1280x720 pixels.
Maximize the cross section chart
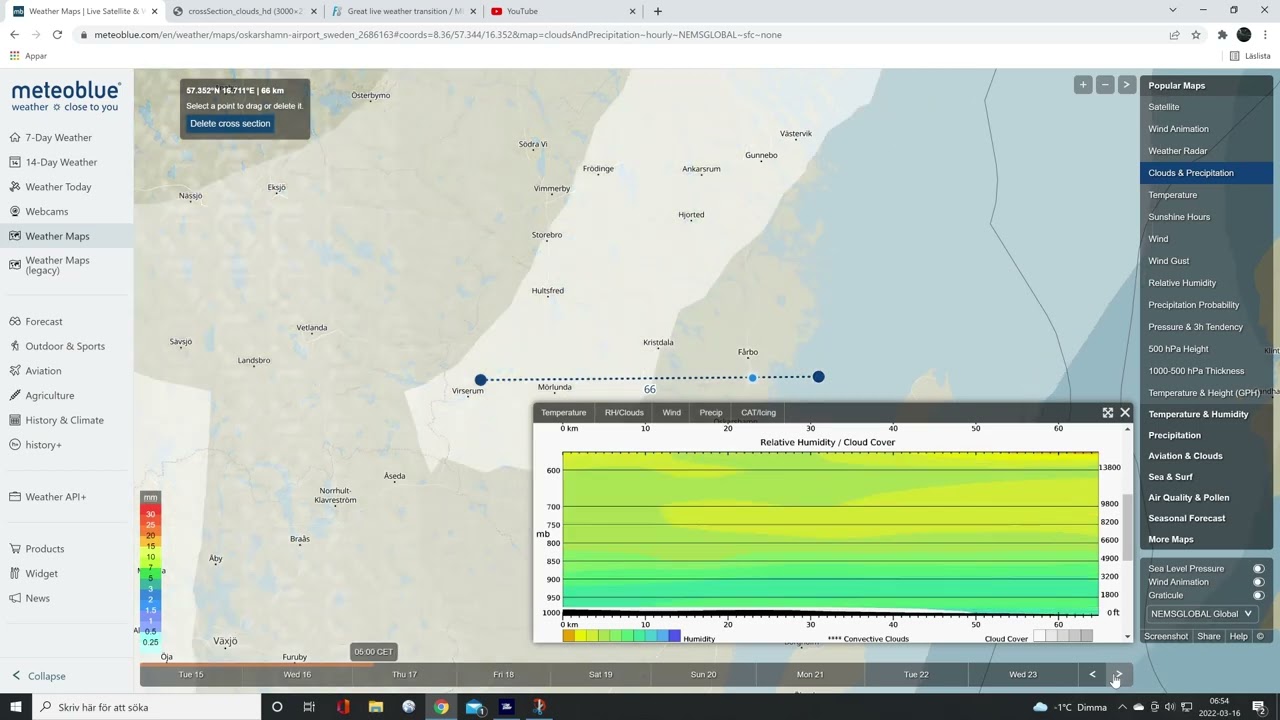1108,412
